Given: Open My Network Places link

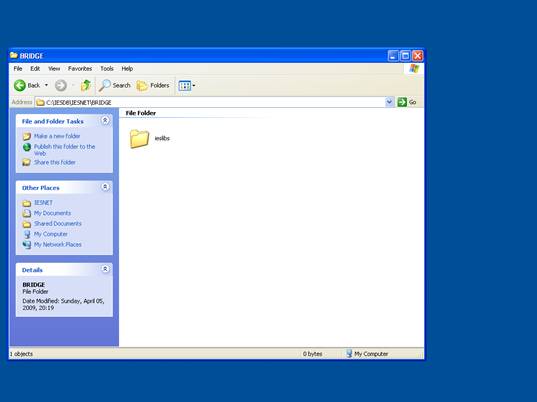Looking at the screenshot, I should pyautogui.click(x=58, y=244).
